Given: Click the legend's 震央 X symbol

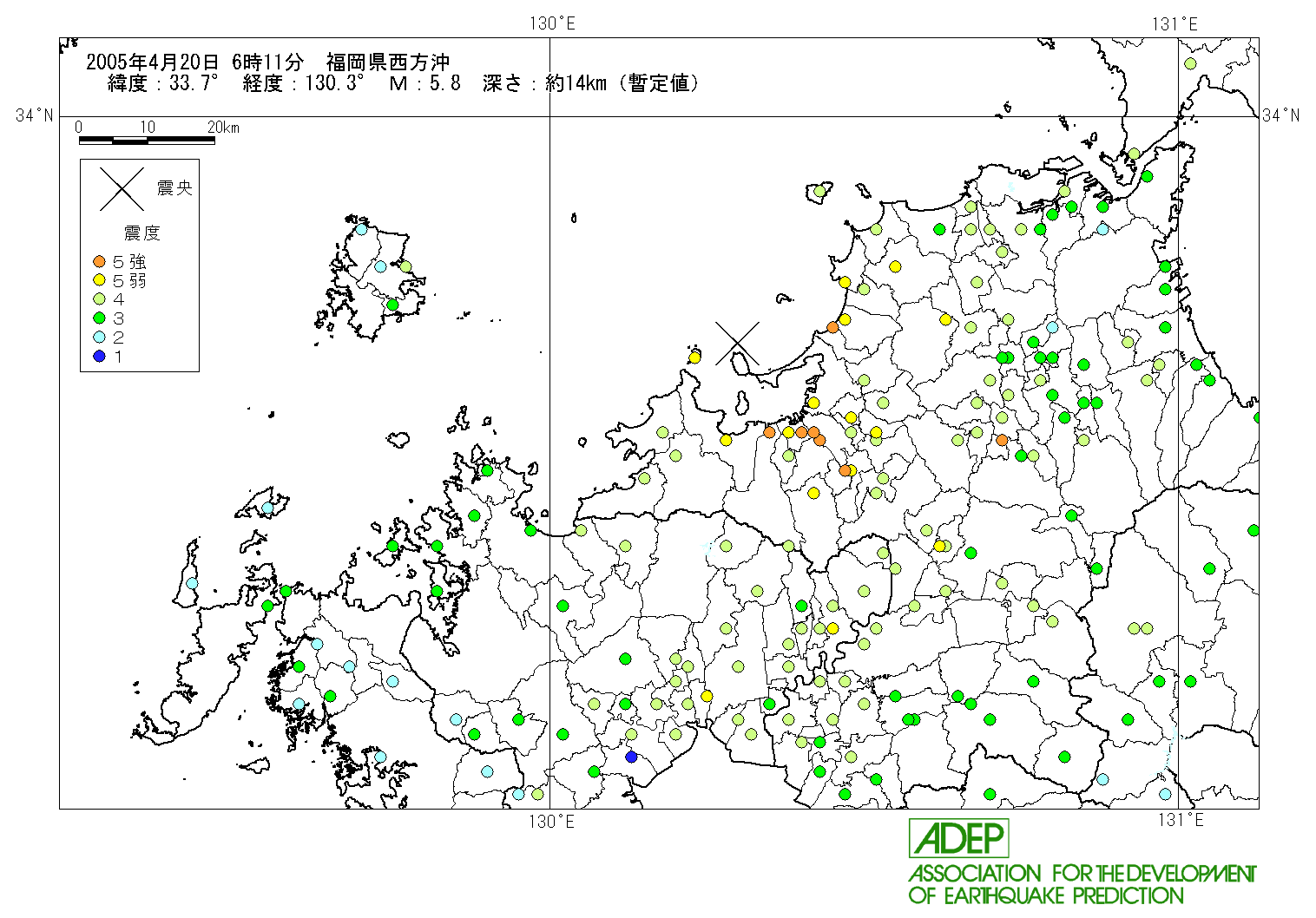Looking at the screenshot, I should (122, 189).
